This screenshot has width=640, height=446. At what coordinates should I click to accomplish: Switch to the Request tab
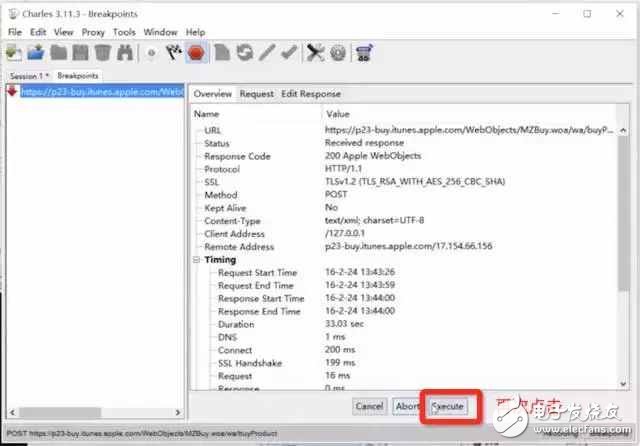pos(256,94)
